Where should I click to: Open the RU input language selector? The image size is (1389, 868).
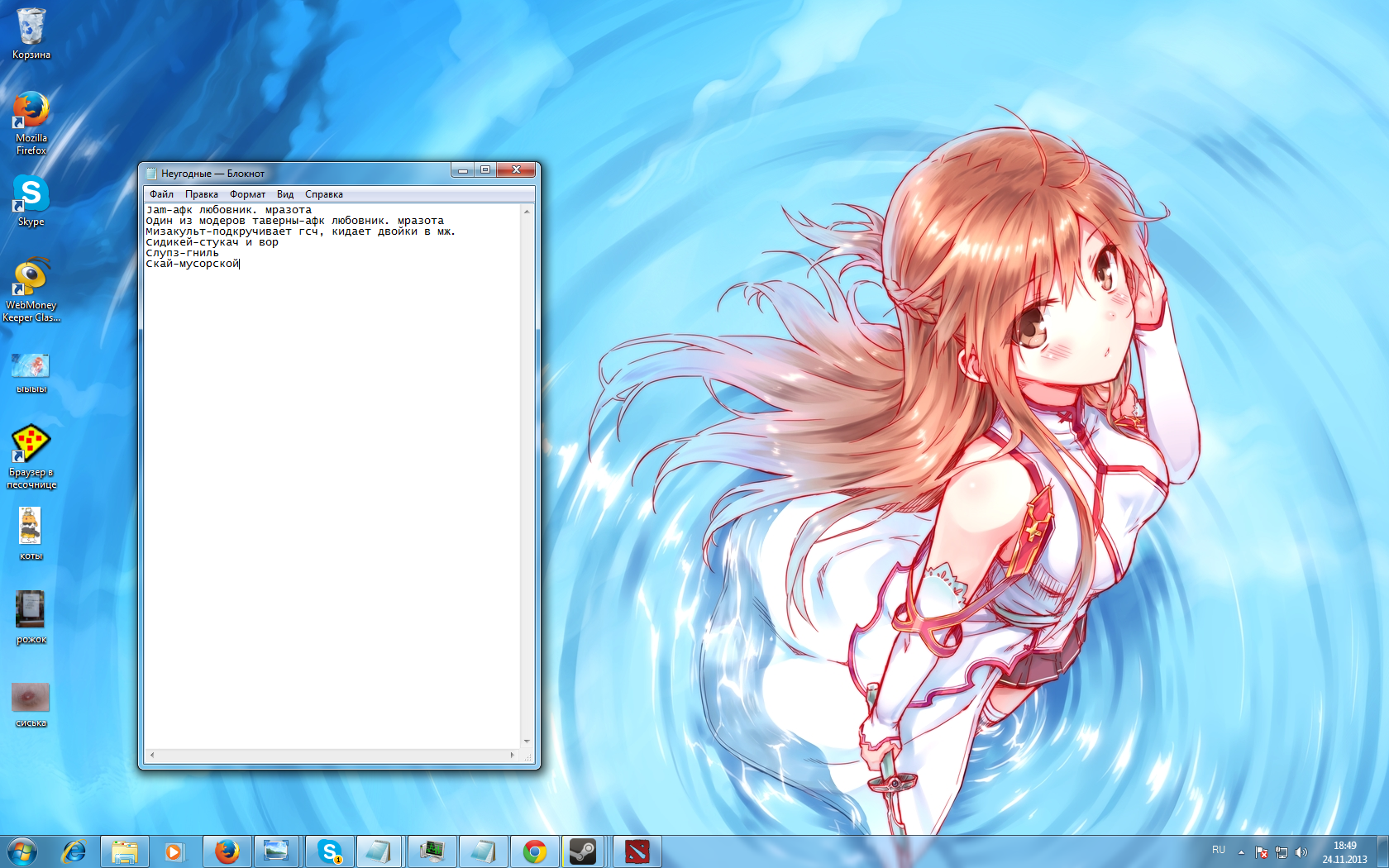point(1218,851)
